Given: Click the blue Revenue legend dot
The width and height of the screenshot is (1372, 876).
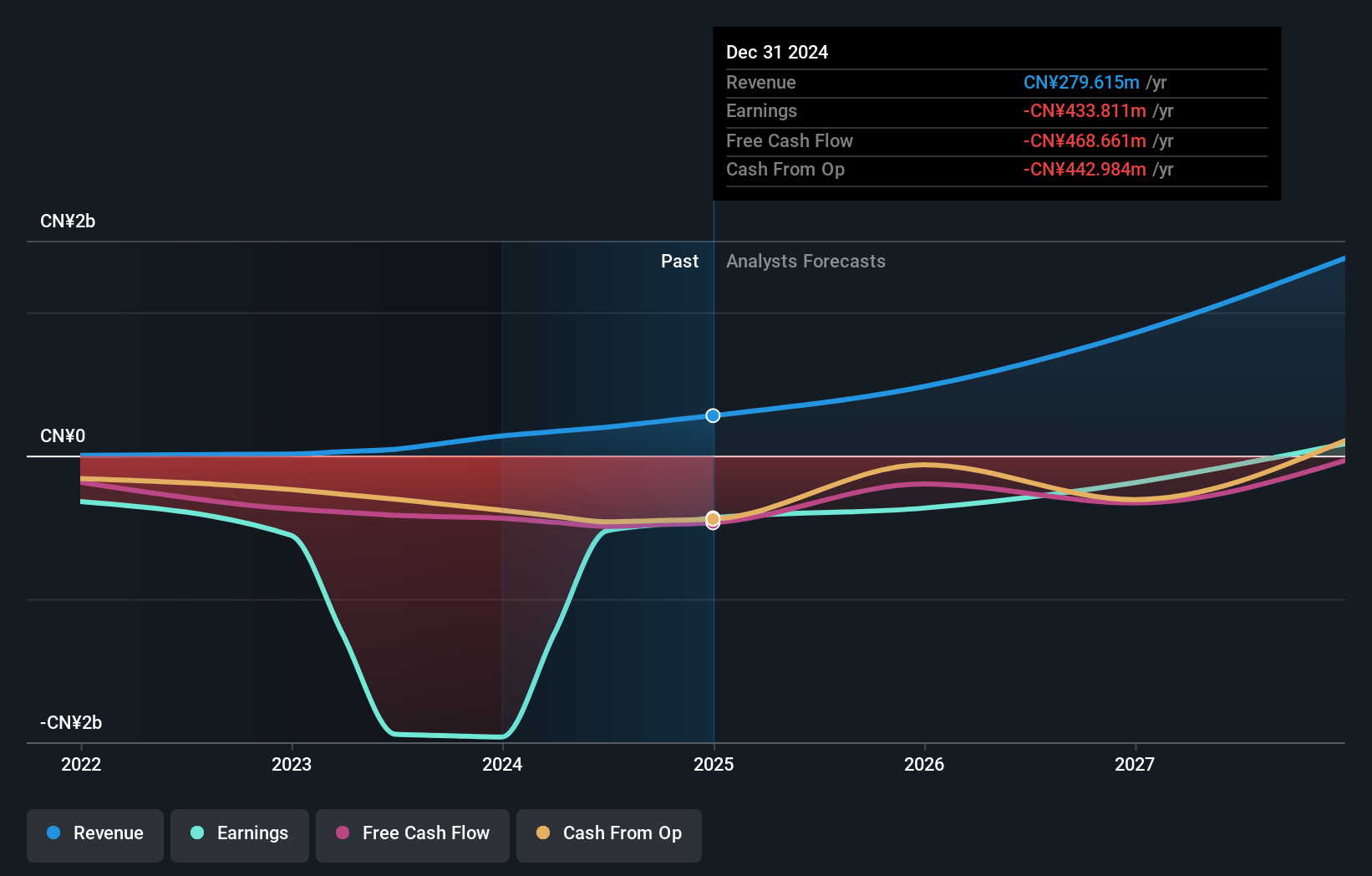Looking at the screenshot, I should tap(52, 833).
